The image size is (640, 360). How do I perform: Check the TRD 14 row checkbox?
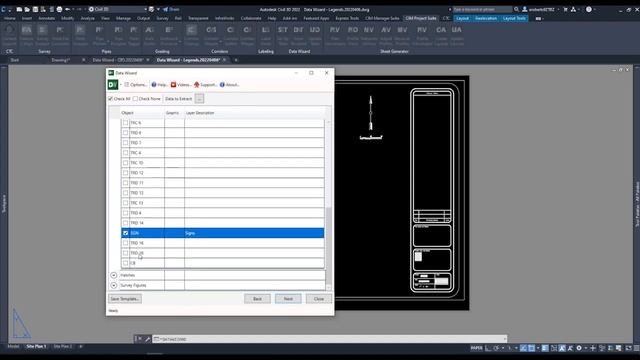[x=125, y=223]
